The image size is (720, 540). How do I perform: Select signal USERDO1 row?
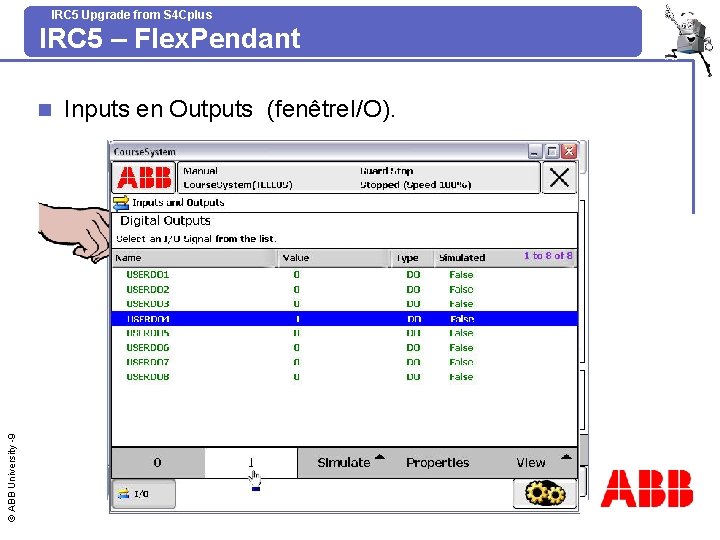click(344, 275)
